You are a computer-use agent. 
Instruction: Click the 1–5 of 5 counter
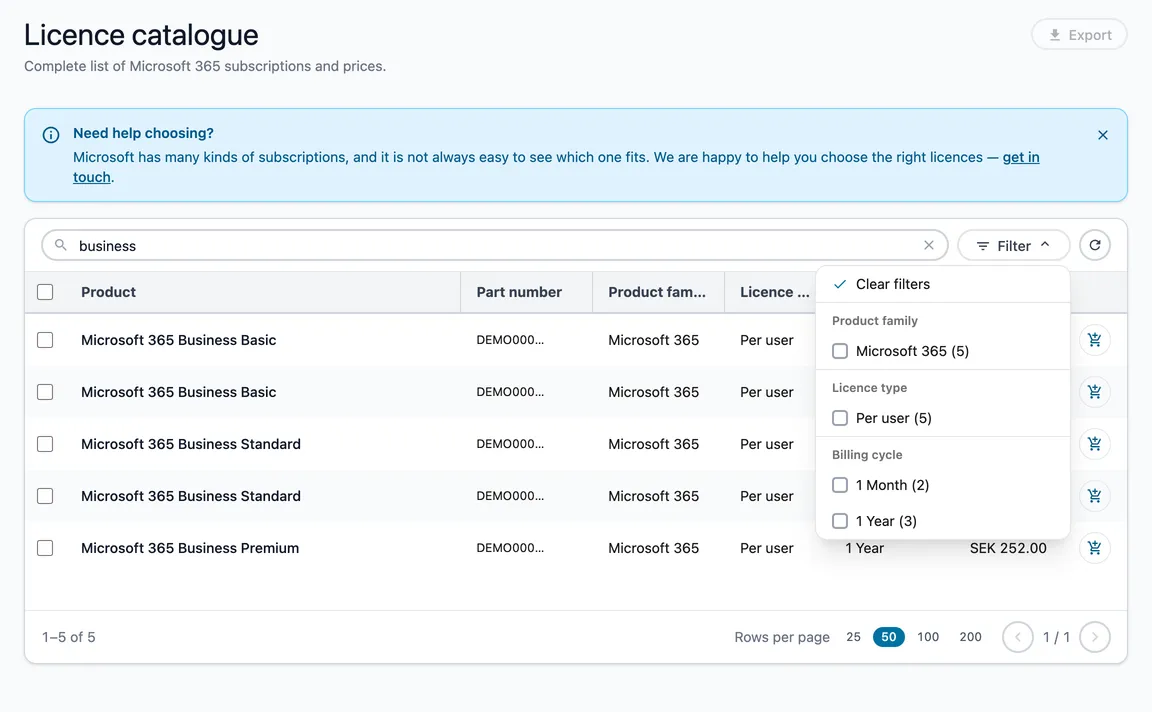point(68,637)
